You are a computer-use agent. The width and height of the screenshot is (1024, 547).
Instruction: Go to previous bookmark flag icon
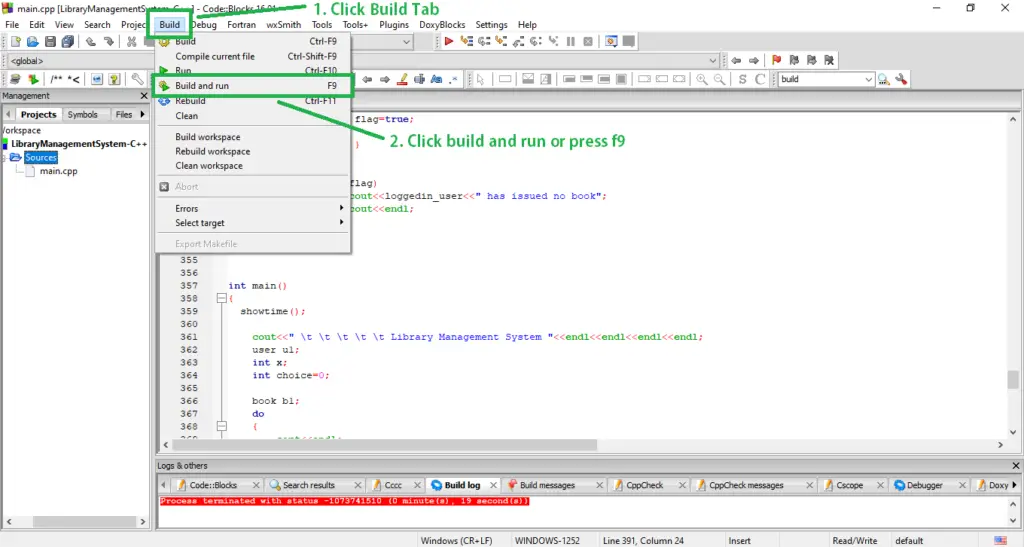tap(794, 60)
